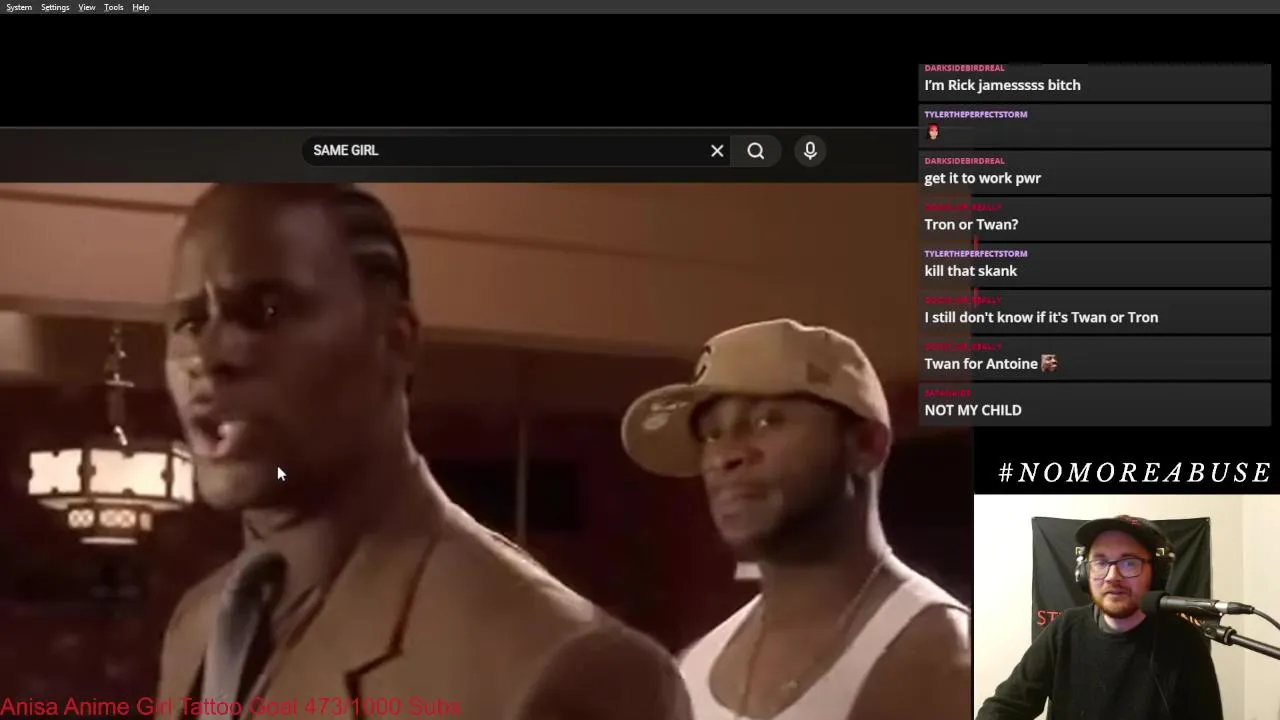Start voice search with microphone icon

[810, 150]
